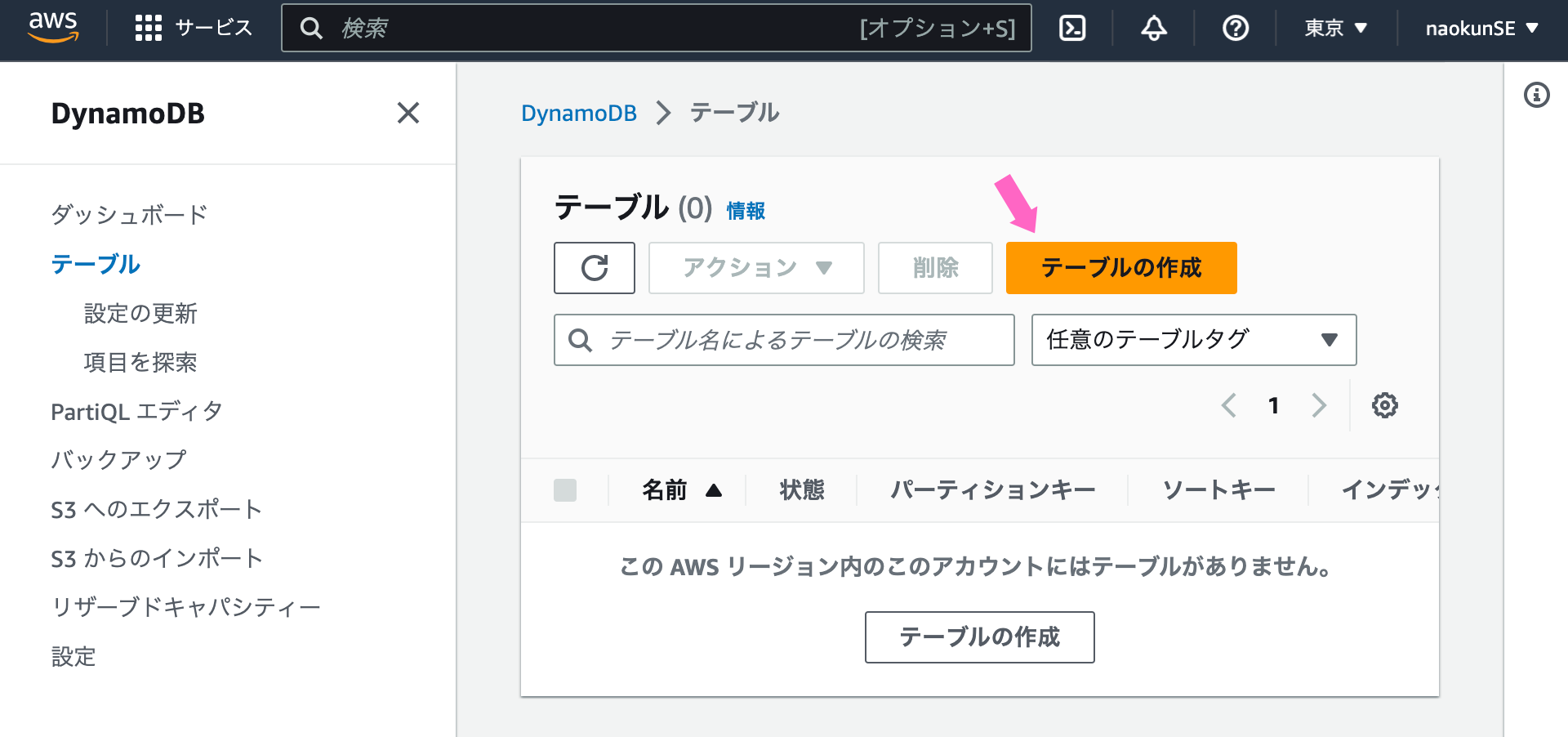Open the 任意のテーブルタグ filter dropdown

click(1194, 340)
